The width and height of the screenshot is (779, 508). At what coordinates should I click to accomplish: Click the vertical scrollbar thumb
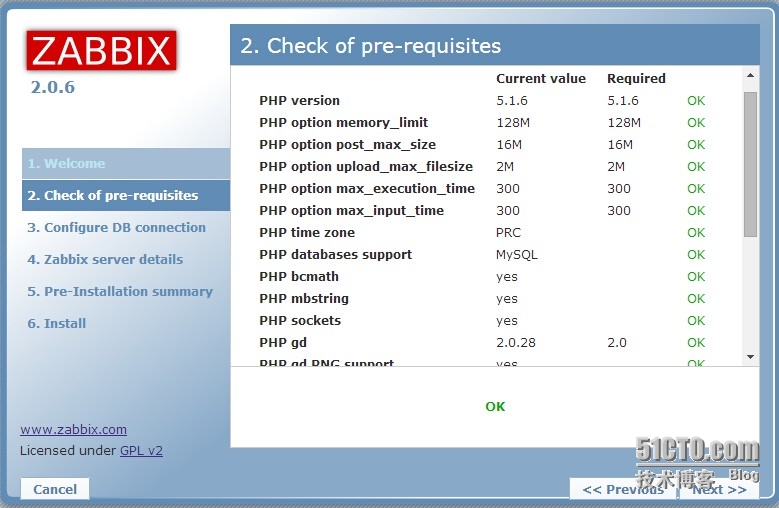[750, 164]
